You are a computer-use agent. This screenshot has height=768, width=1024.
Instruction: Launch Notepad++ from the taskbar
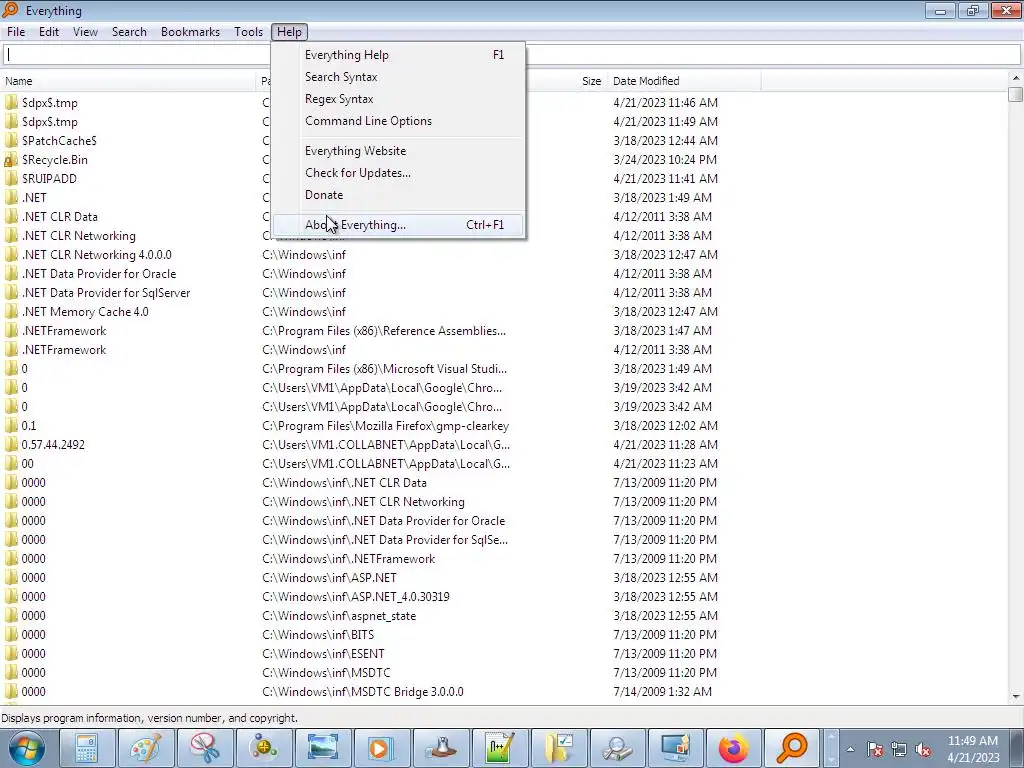click(x=500, y=748)
